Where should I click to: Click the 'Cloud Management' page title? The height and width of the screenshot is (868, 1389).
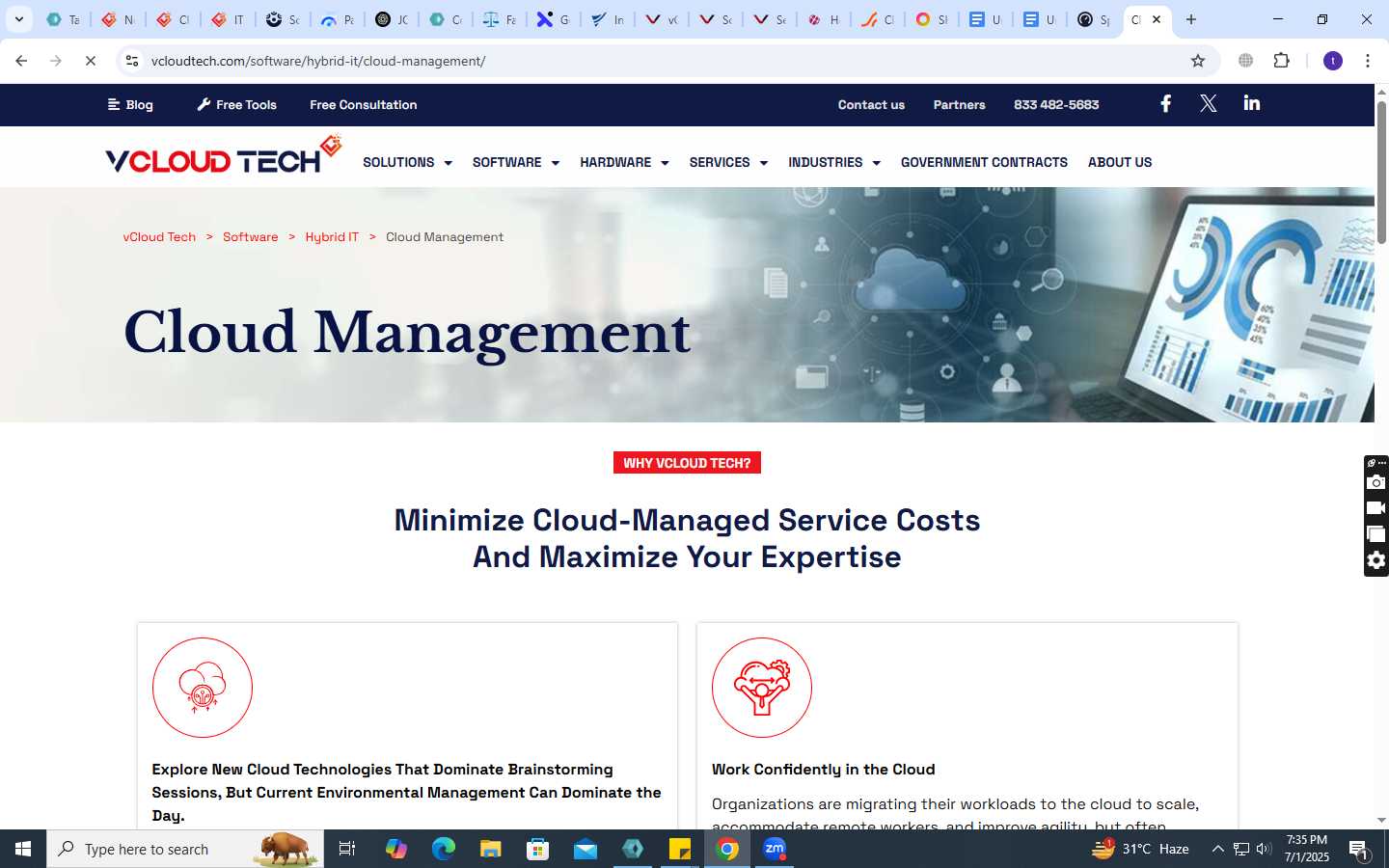click(x=407, y=333)
